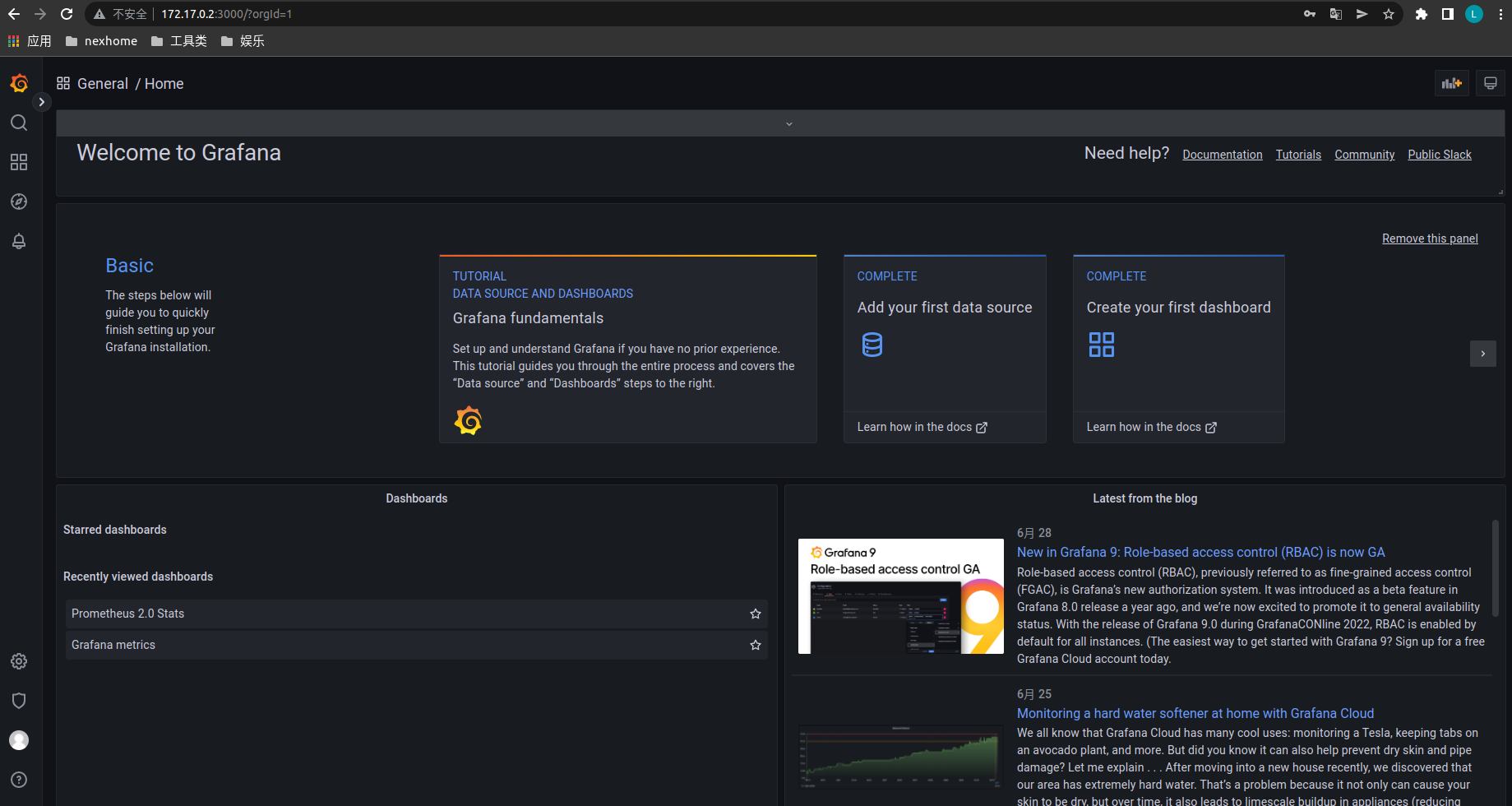
Task: Open the Configuration gear icon
Action: coord(19,661)
